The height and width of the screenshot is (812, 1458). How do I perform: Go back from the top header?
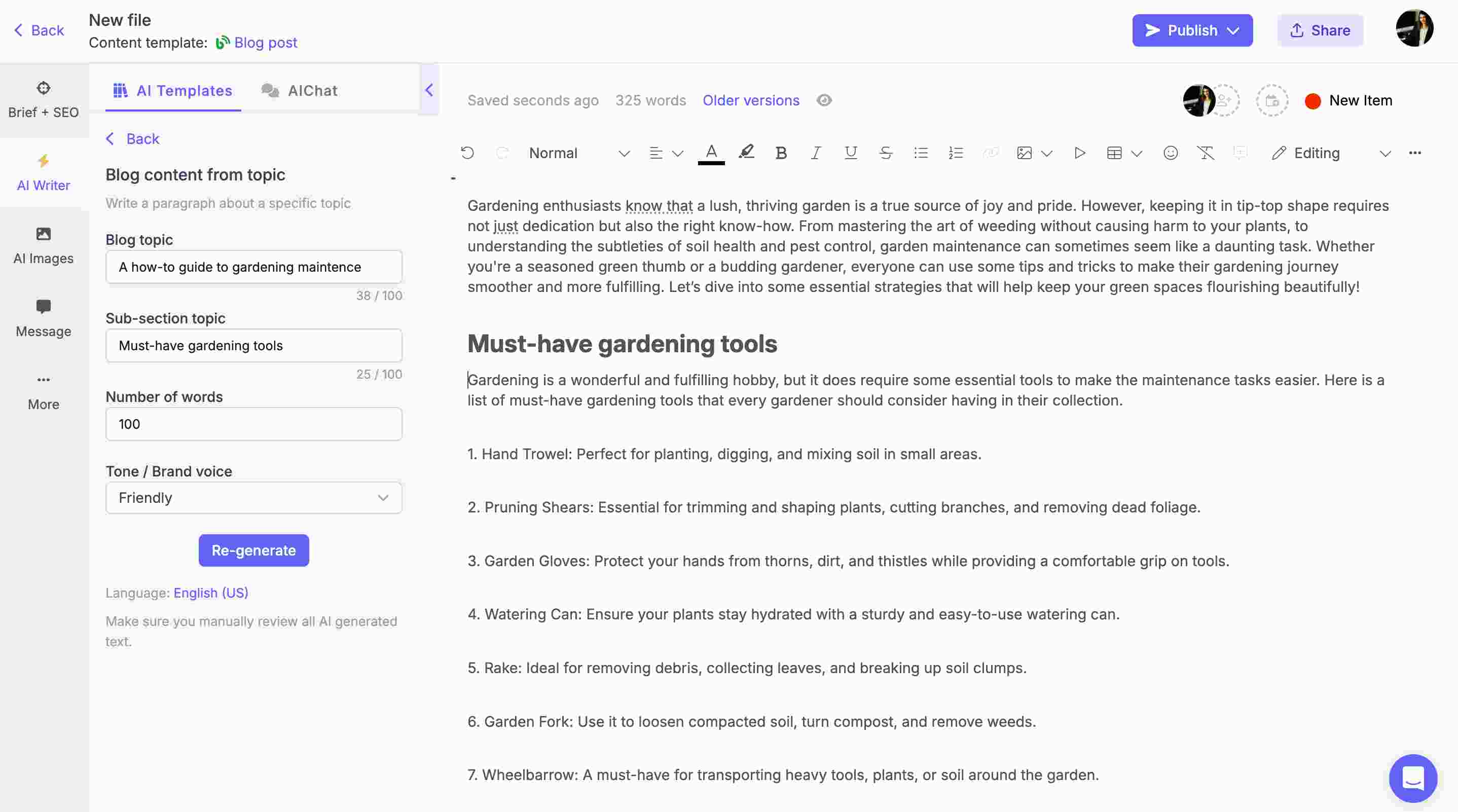(x=39, y=30)
